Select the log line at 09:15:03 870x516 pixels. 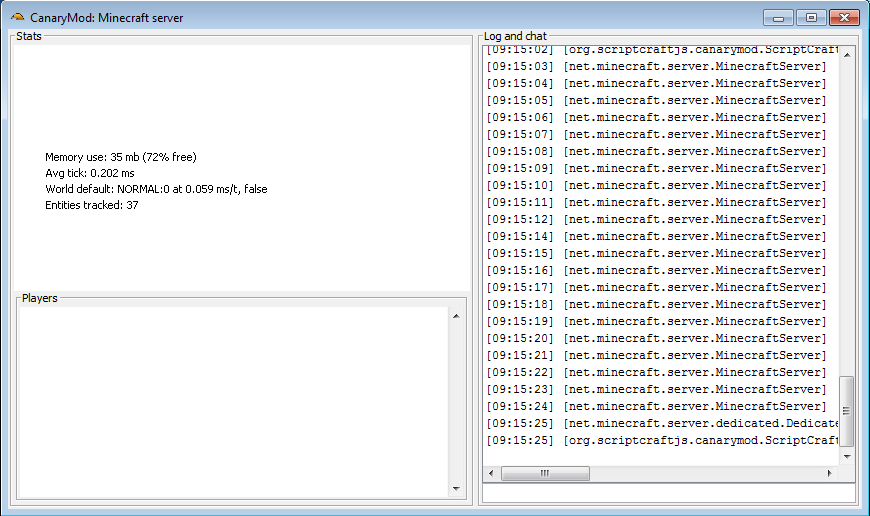[x=656, y=67]
